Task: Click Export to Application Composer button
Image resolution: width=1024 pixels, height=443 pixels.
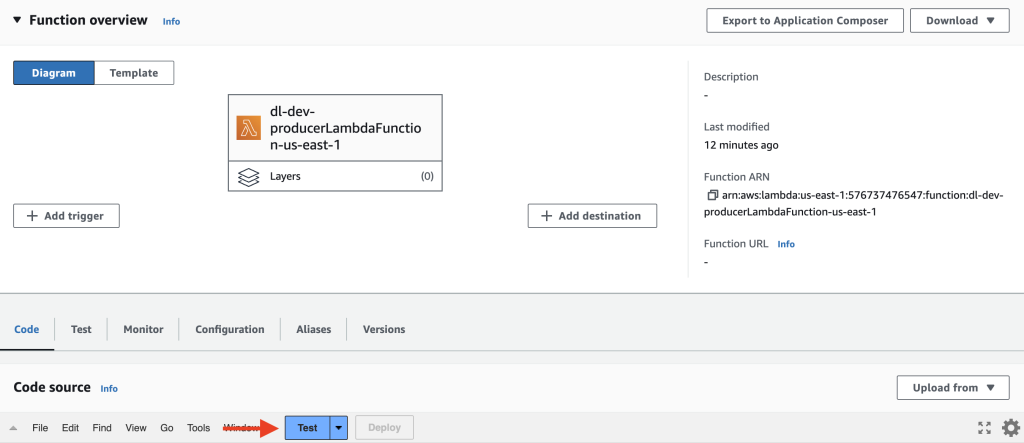Action: [805, 20]
